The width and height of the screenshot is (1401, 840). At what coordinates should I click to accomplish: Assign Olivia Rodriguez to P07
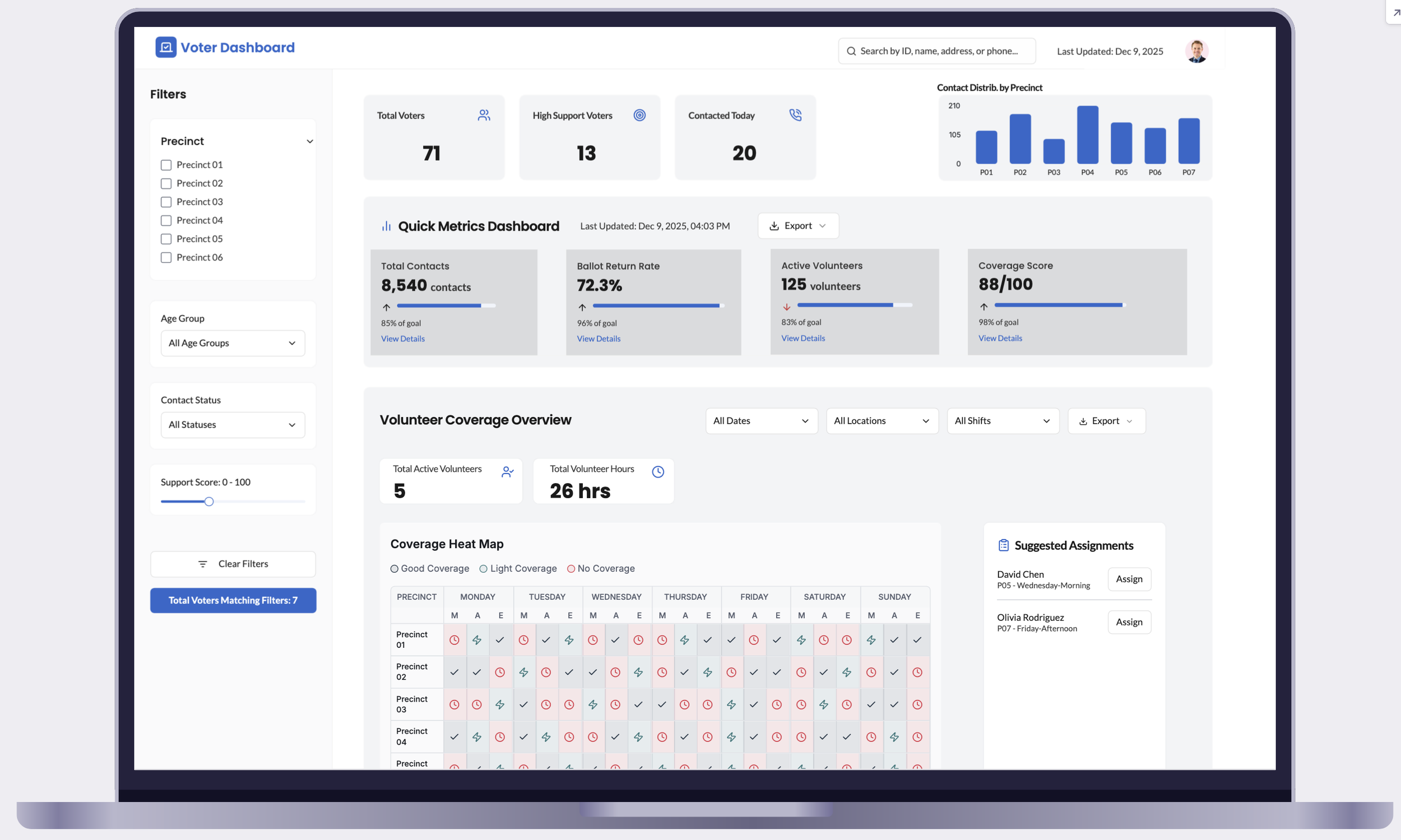1129,622
